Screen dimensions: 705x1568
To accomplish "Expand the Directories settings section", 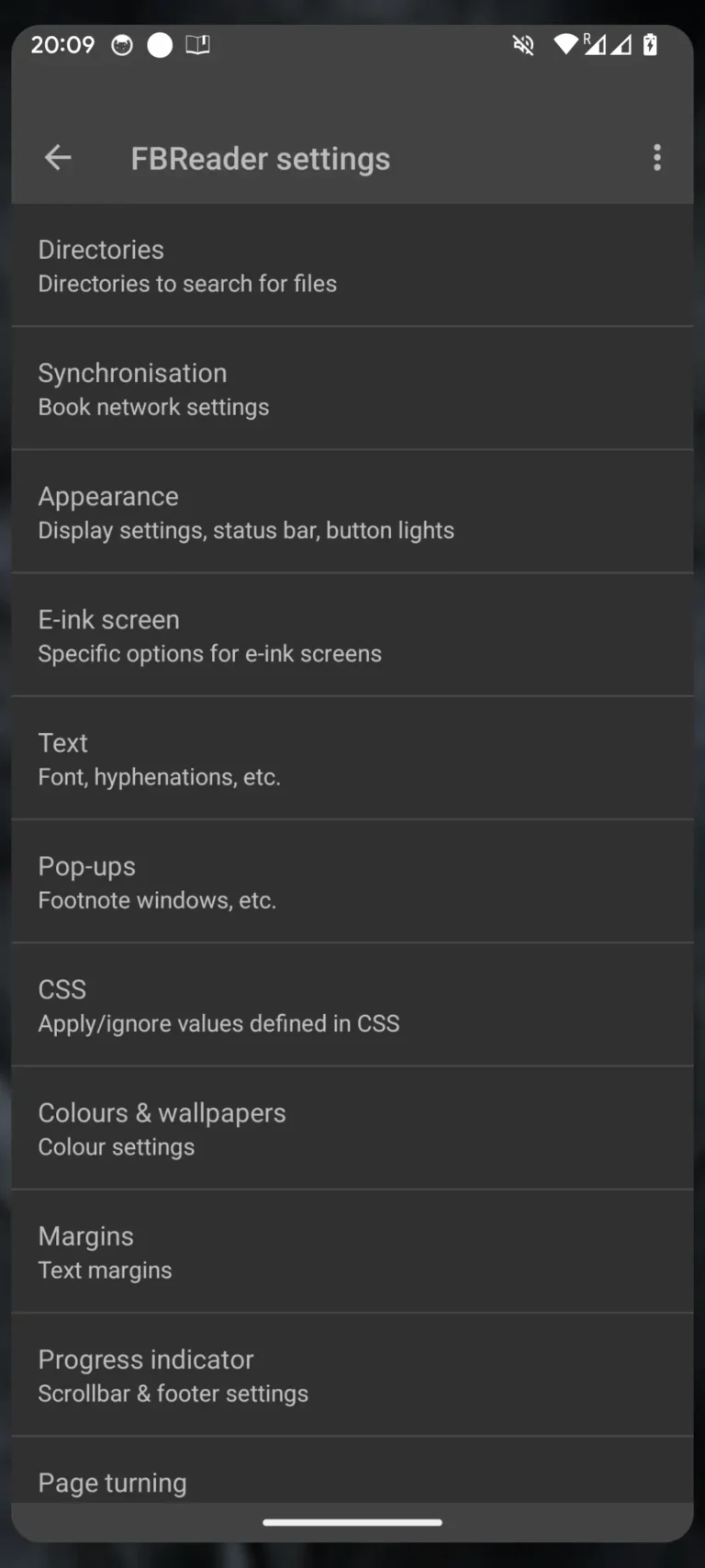I will click(352, 265).
